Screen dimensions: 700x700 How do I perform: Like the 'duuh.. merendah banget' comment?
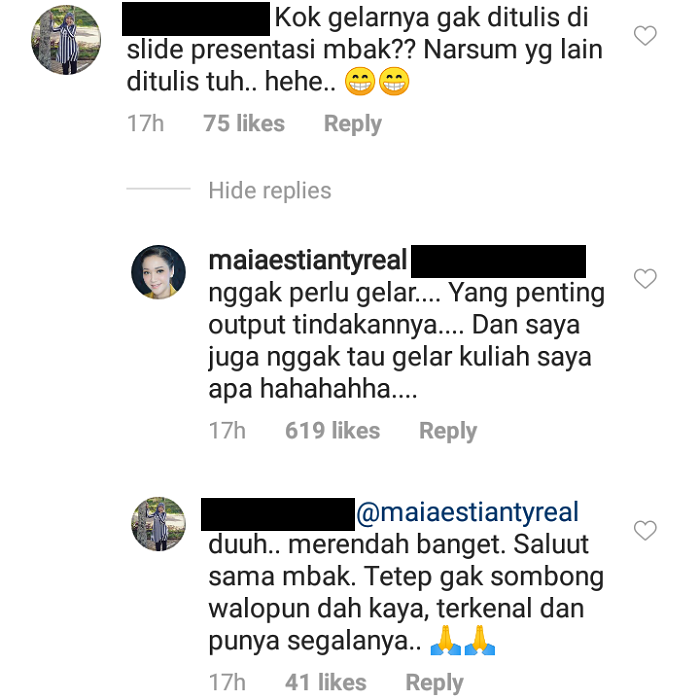click(645, 530)
